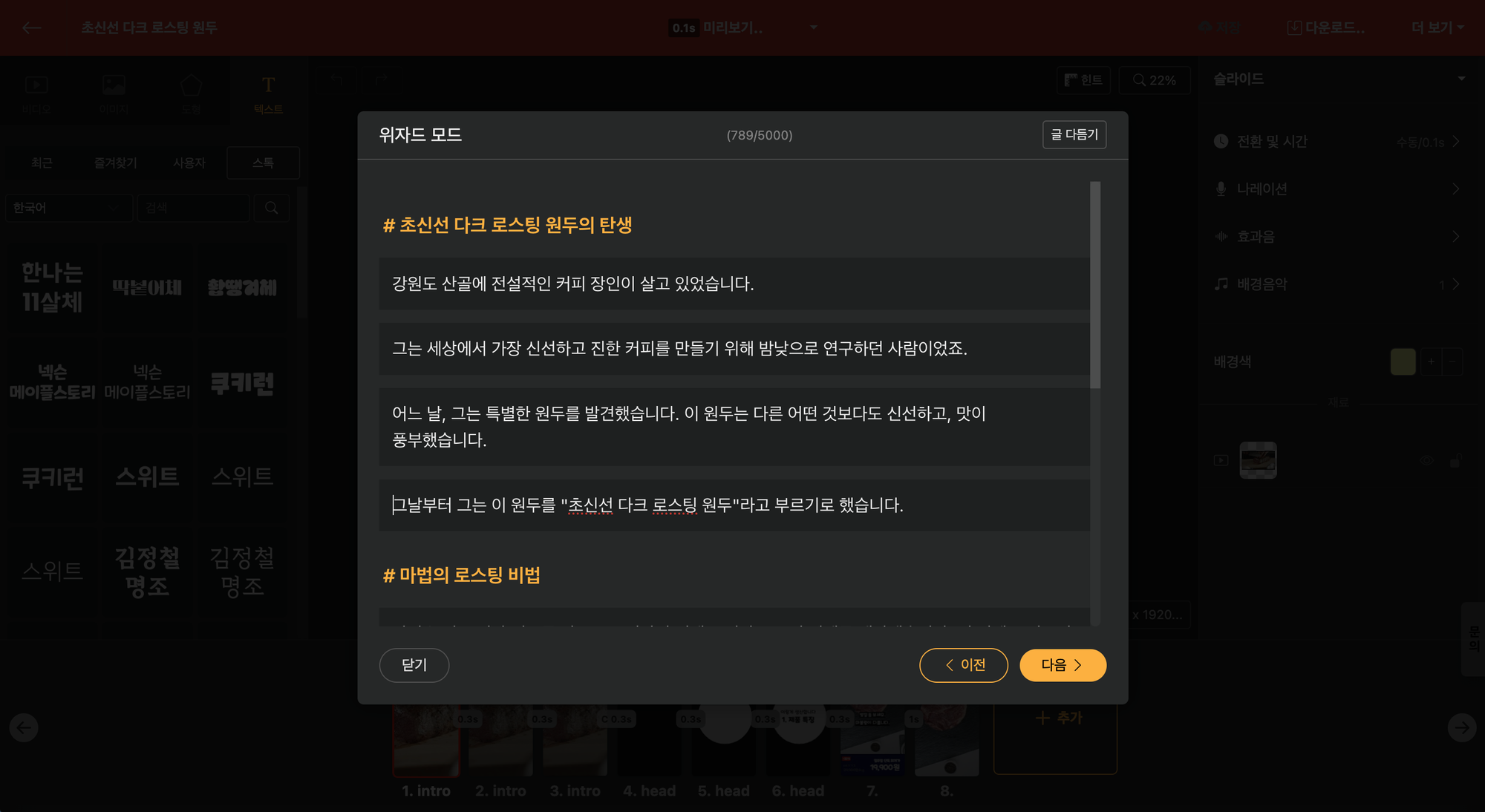Screen dimensions: 1485x812
Task: Select the 텍스트 (text) tool icon
Action: pos(268,85)
